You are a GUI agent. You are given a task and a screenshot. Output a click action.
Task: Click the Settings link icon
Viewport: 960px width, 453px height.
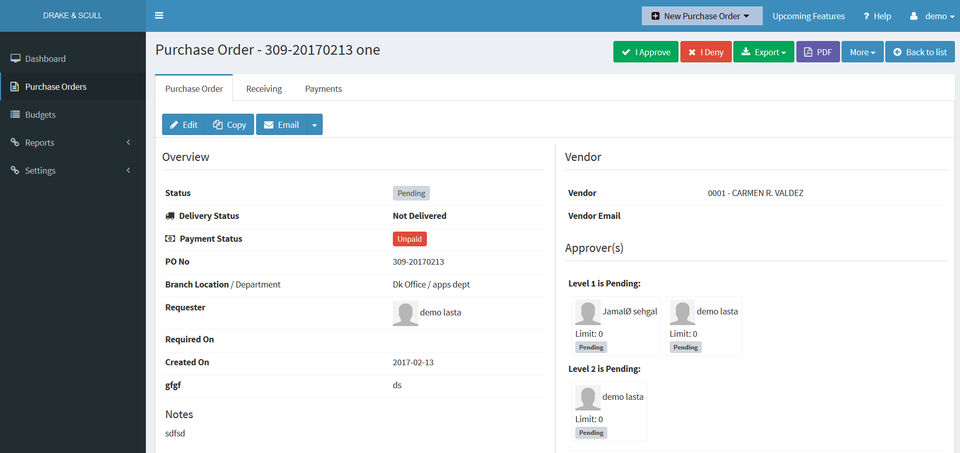click(15, 171)
